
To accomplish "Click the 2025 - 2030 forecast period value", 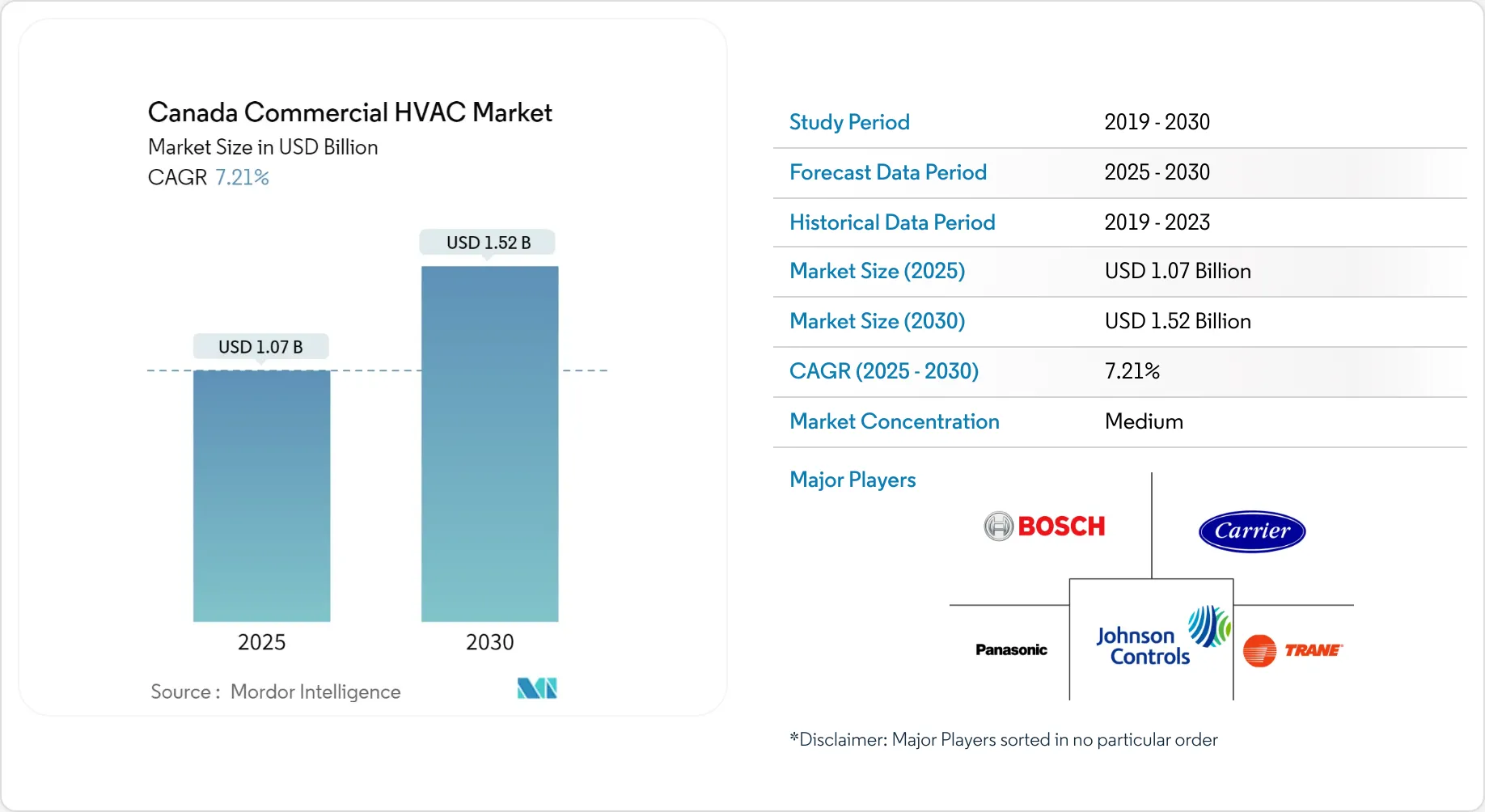I will pos(1157,172).
